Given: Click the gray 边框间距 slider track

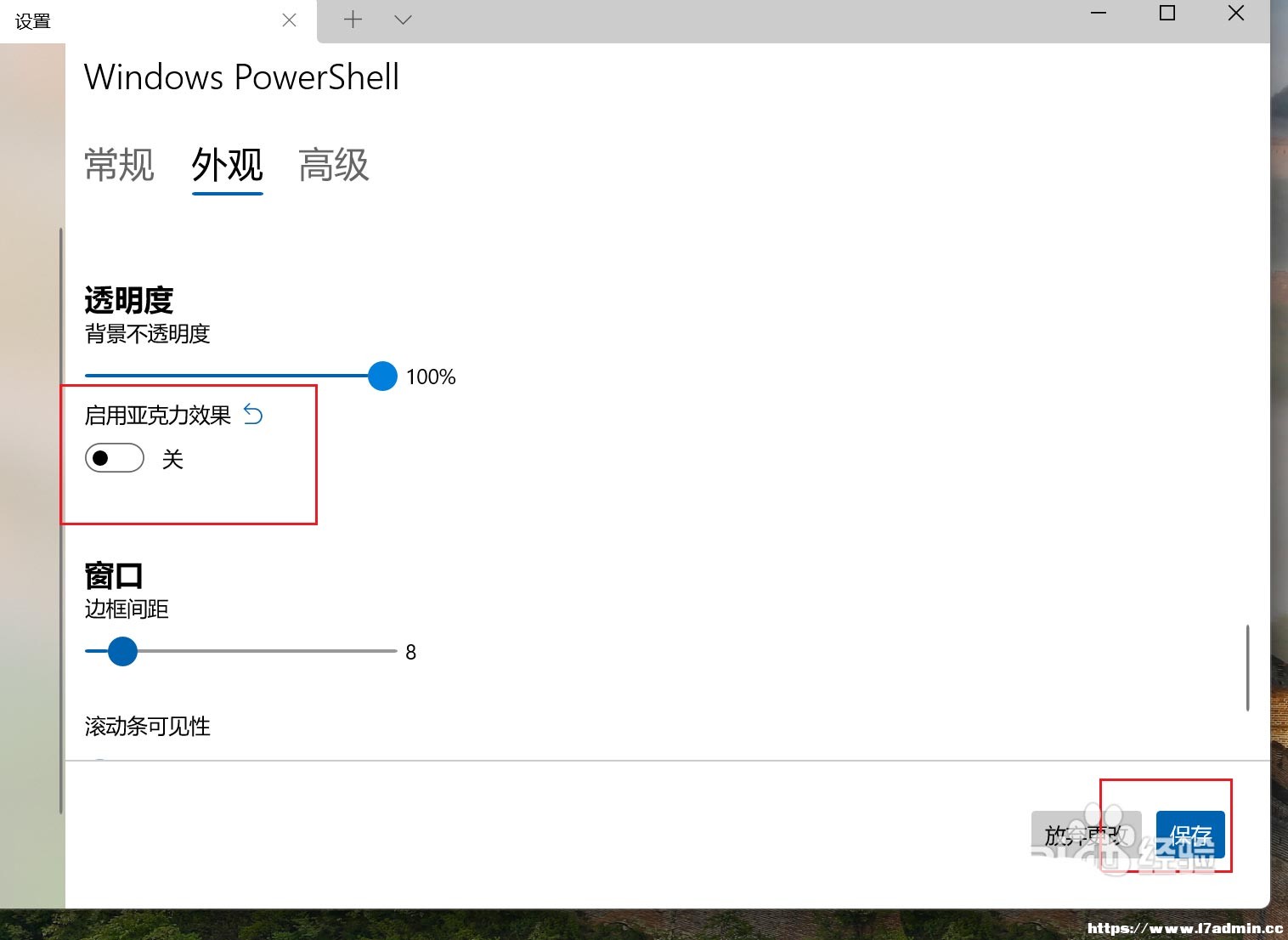Looking at the screenshot, I should tap(267, 651).
